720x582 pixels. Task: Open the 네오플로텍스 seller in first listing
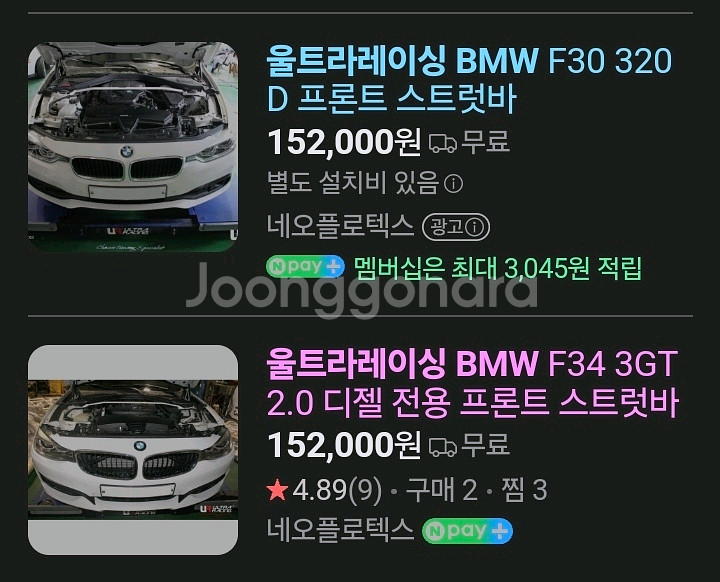click(341, 226)
